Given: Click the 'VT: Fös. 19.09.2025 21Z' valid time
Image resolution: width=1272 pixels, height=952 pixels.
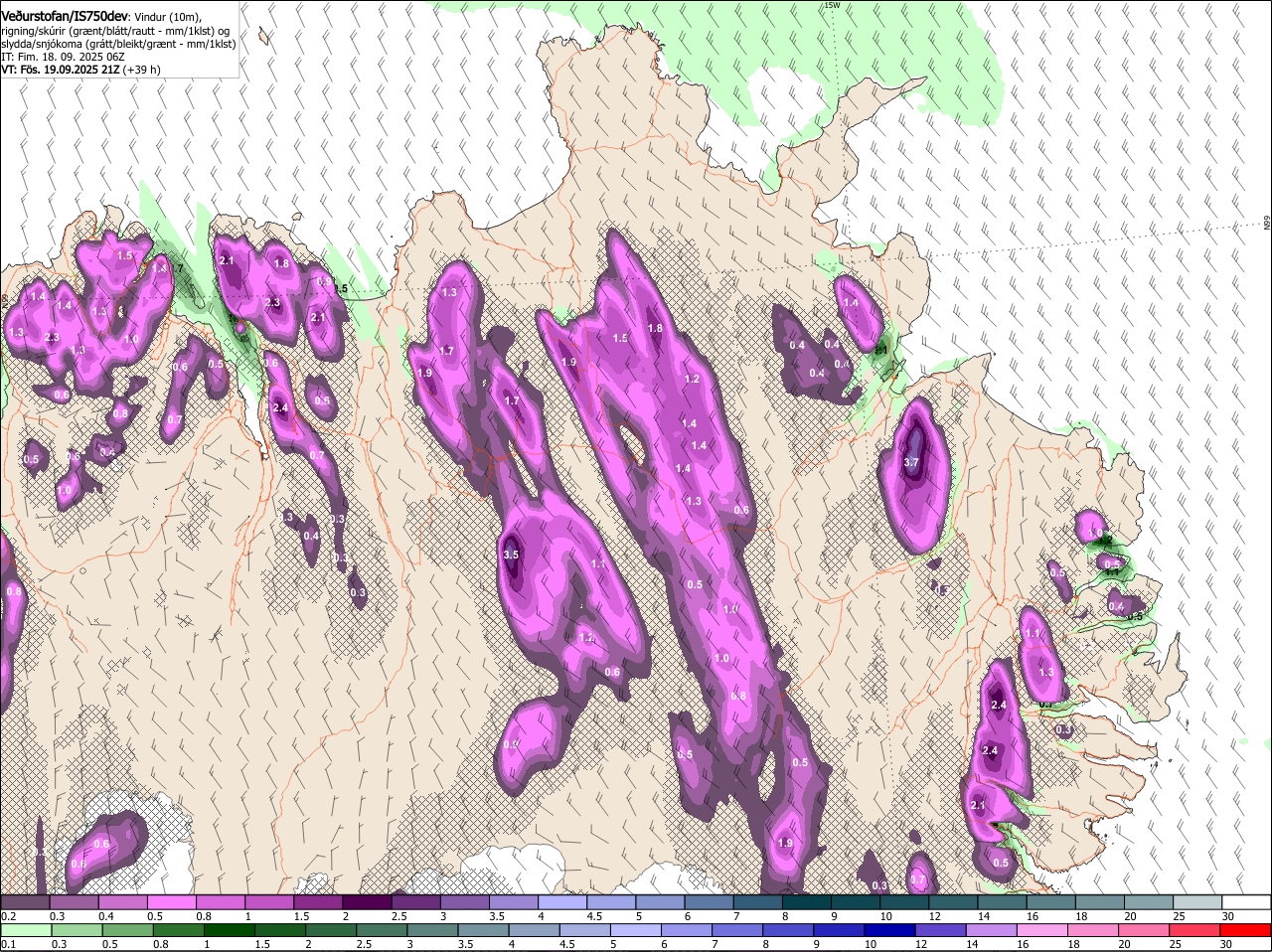Looking at the screenshot, I should click(x=60, y=70).
